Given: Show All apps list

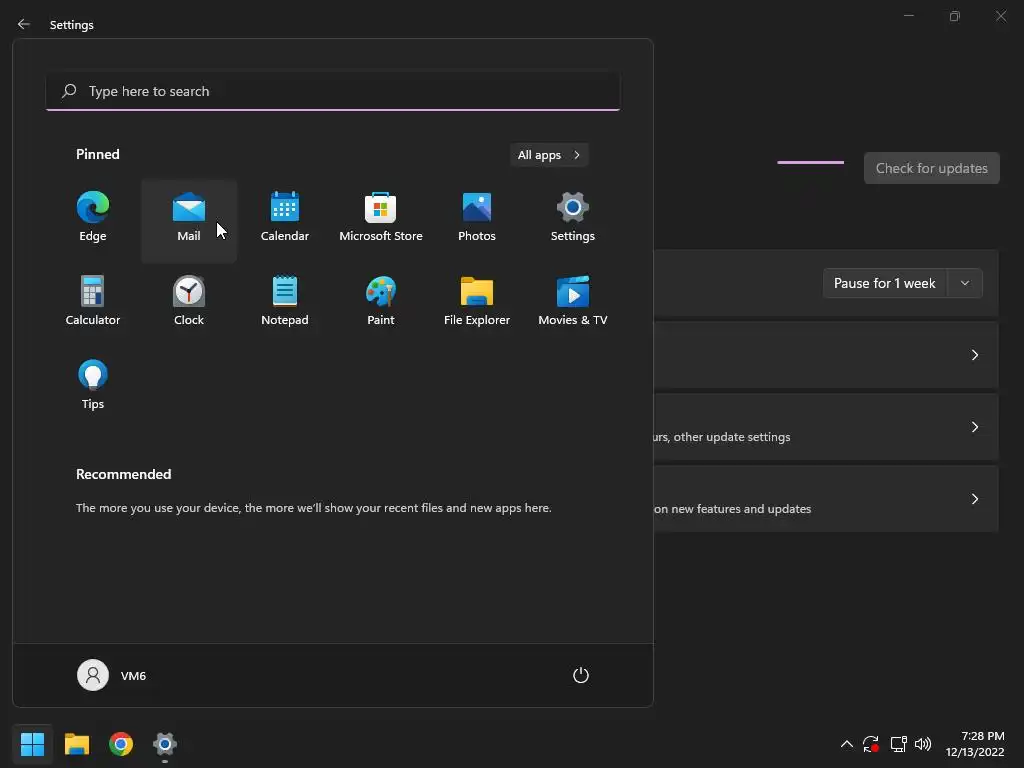Looking at the screenshot, I should (549, 155).
